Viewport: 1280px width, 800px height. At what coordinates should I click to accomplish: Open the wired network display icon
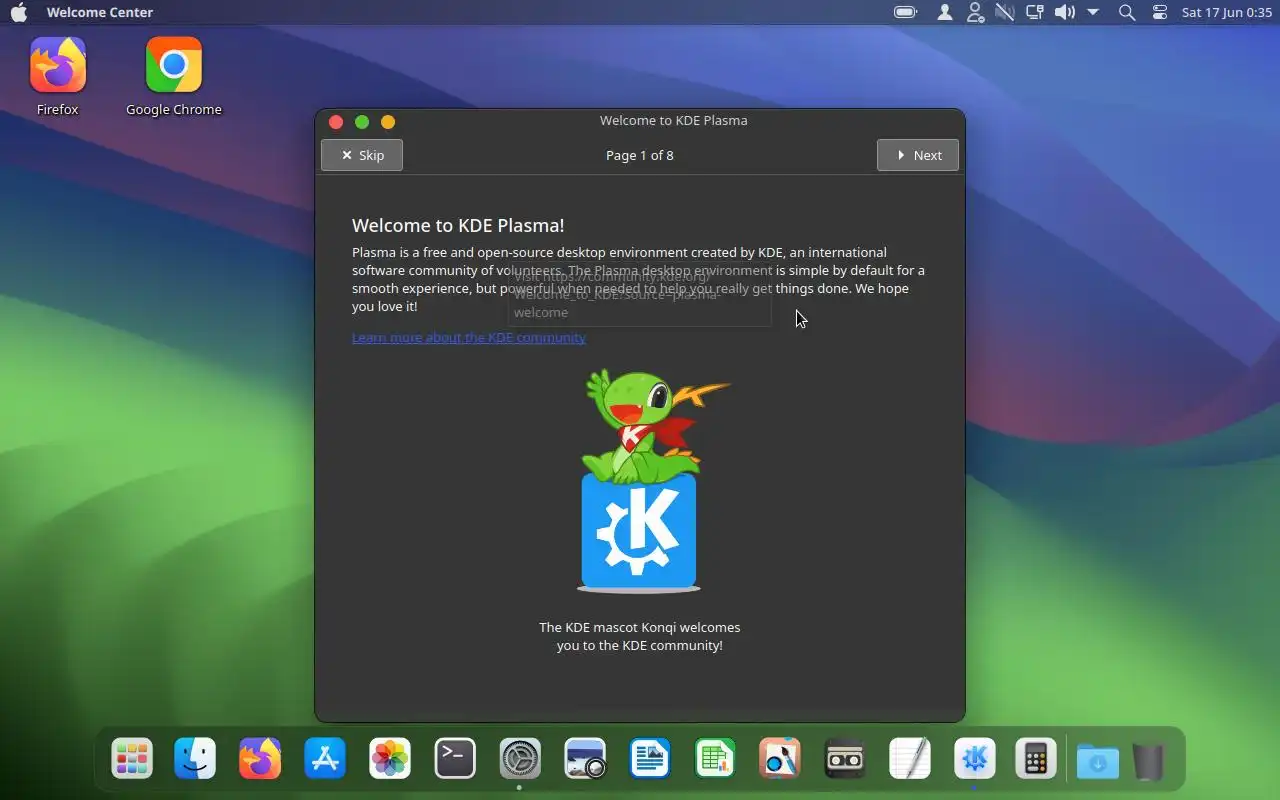pos(1035,12)
